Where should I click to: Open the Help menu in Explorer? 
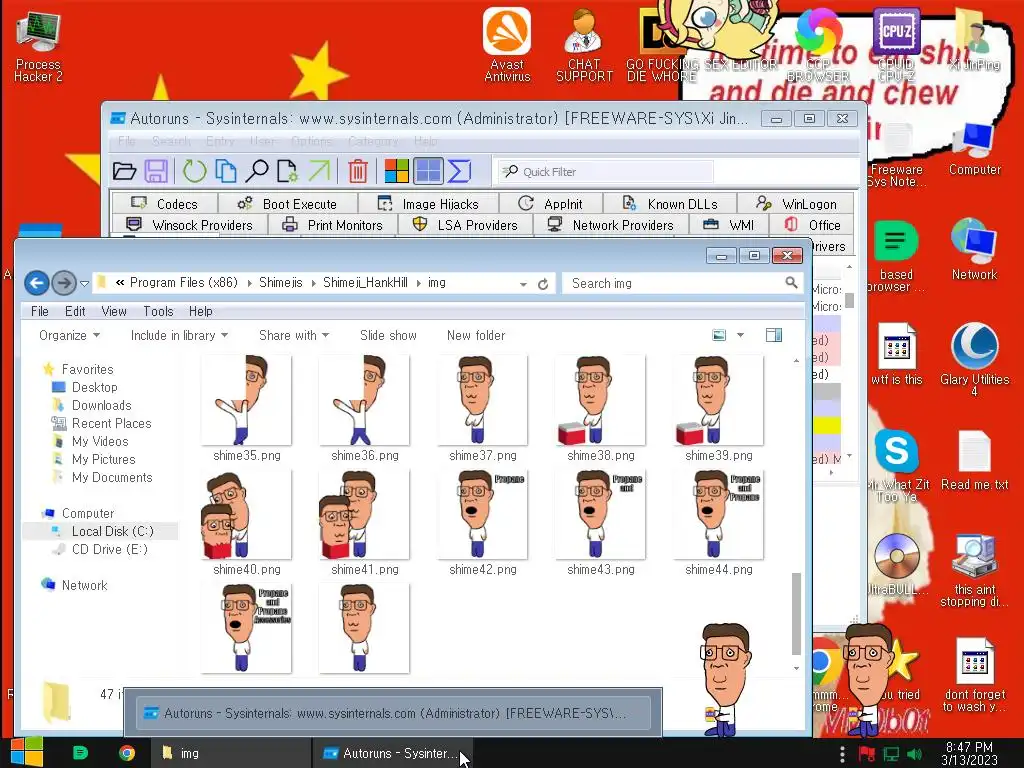[200, 312]
